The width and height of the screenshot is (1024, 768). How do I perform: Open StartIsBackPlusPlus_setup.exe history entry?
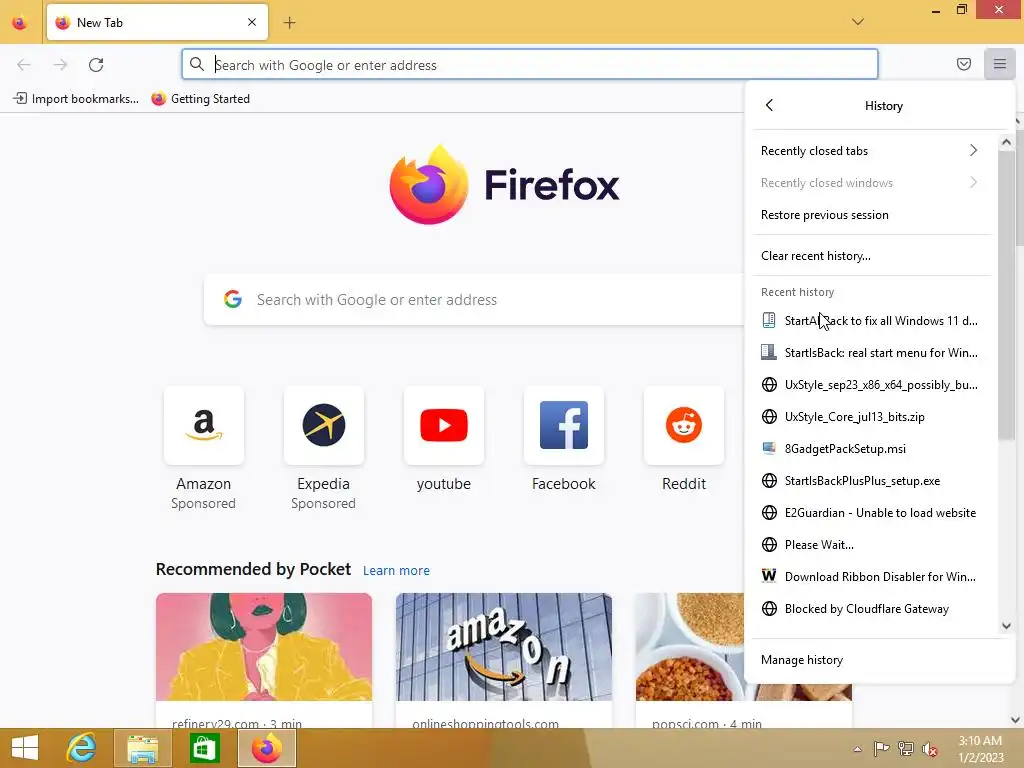871,481
